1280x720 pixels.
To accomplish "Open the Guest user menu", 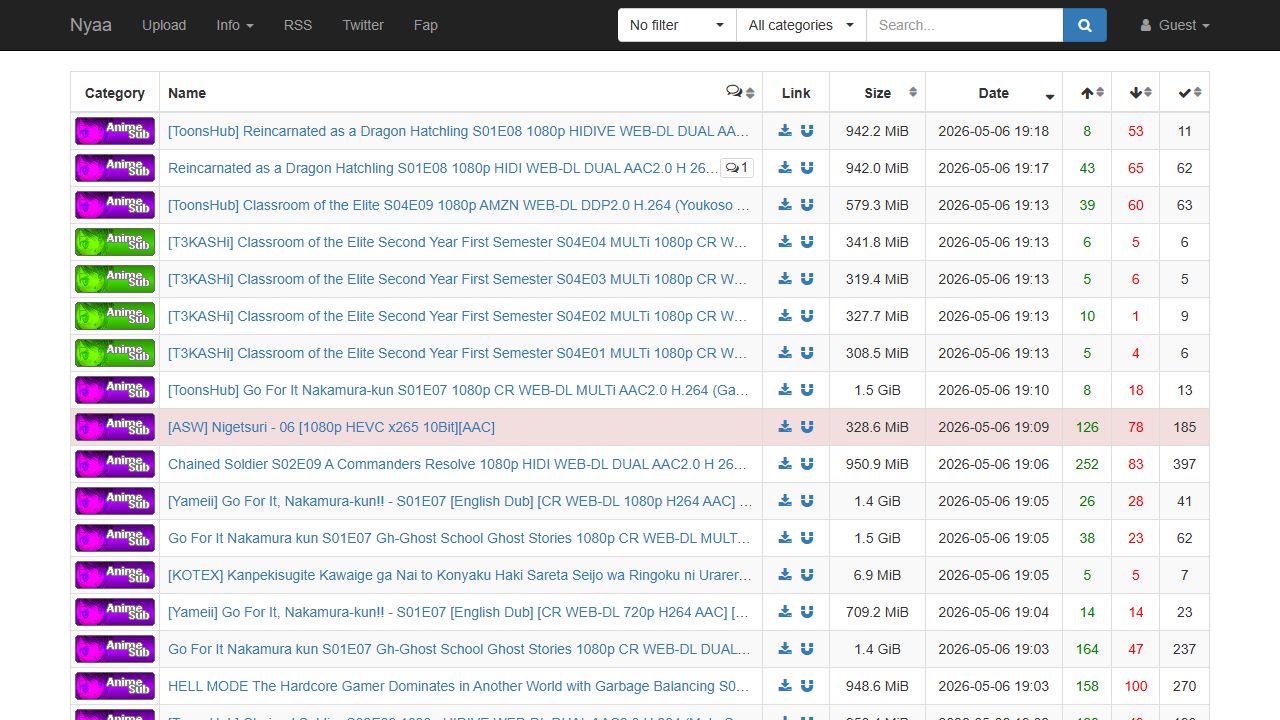I will [x=1175, y=25].
